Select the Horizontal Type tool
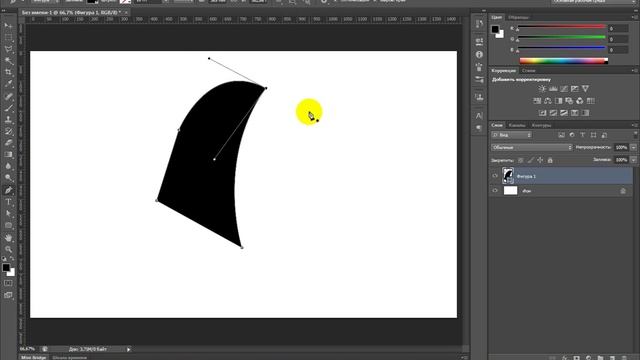 coord(8,202)
